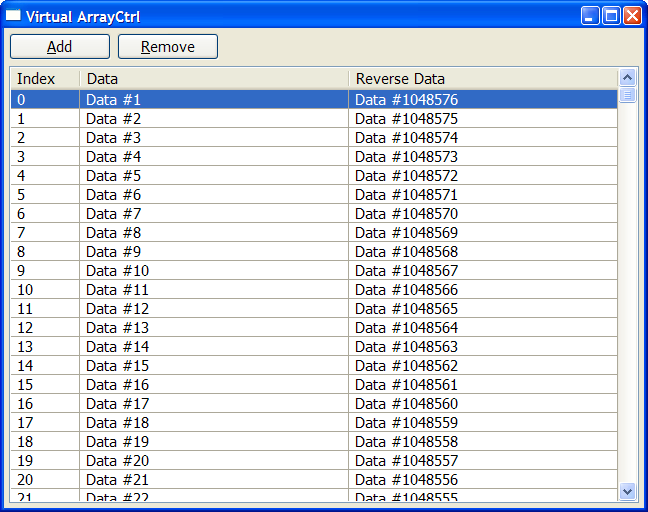648x512 pixels.
Task: Maximize the Virtual ArrayCtrl window
Action: pyautogui.click(x=611, y=16)
